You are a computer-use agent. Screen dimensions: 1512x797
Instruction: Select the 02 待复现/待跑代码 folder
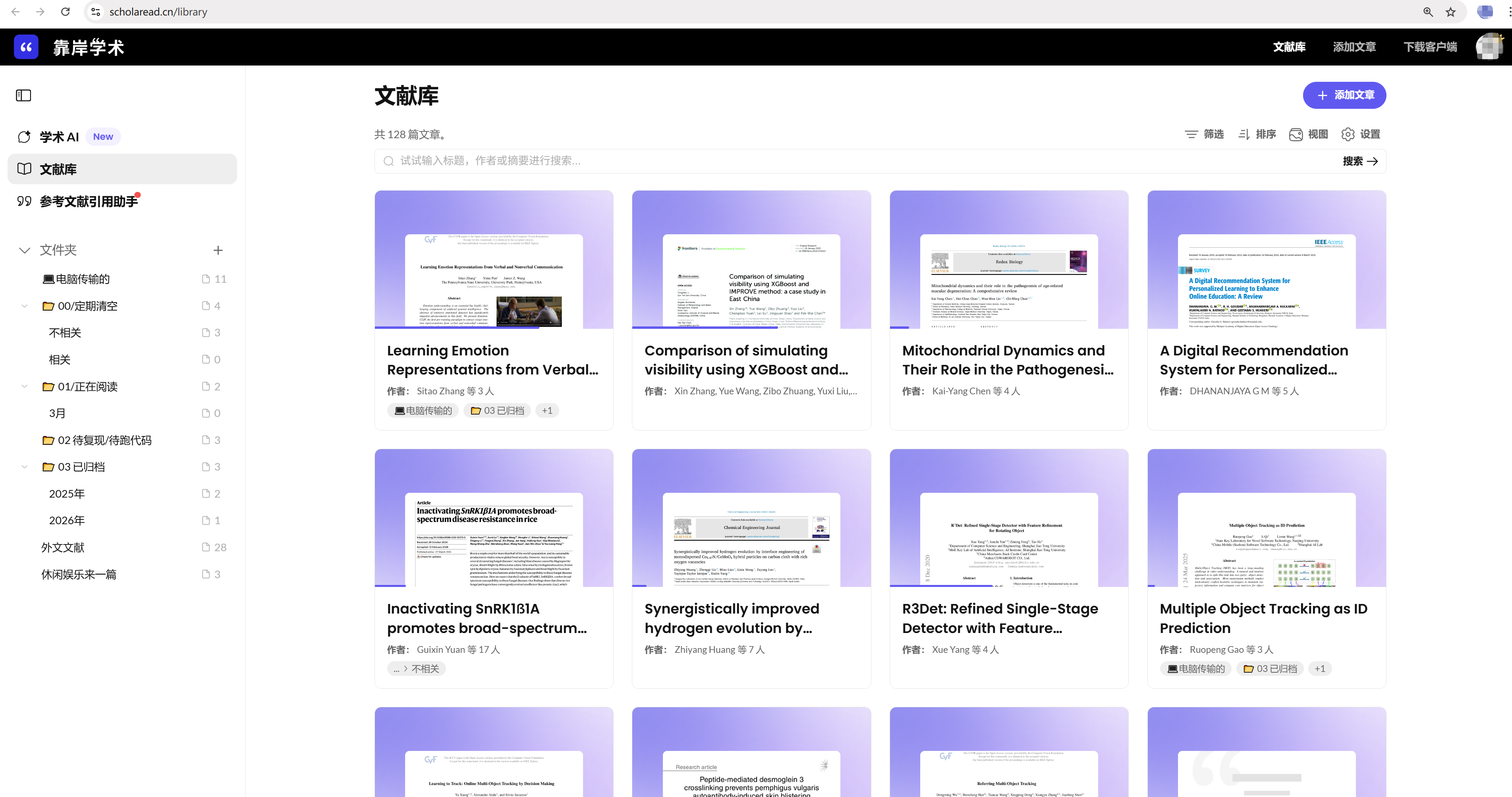tap(97, 440)
